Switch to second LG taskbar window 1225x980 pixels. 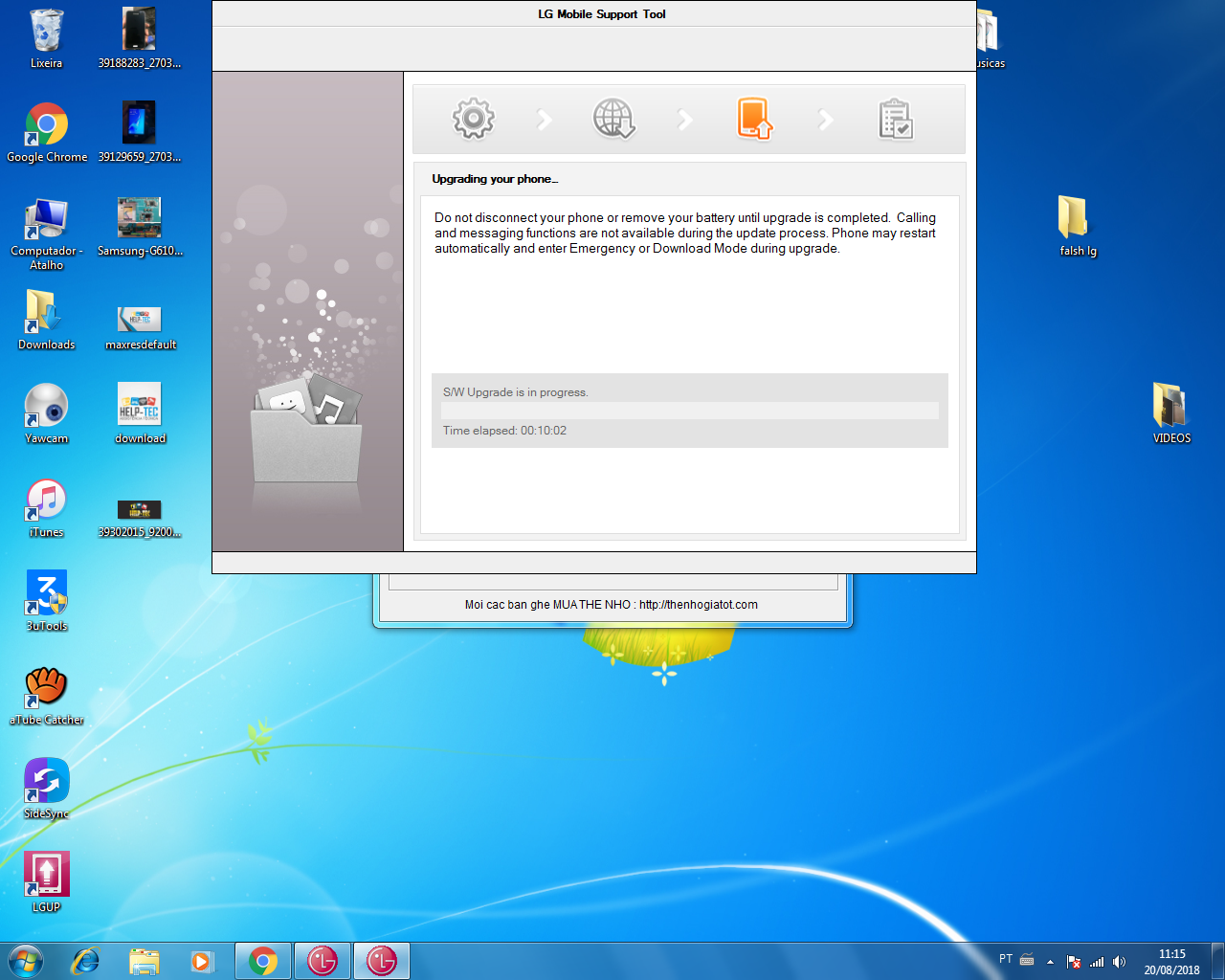pos(382,961)
